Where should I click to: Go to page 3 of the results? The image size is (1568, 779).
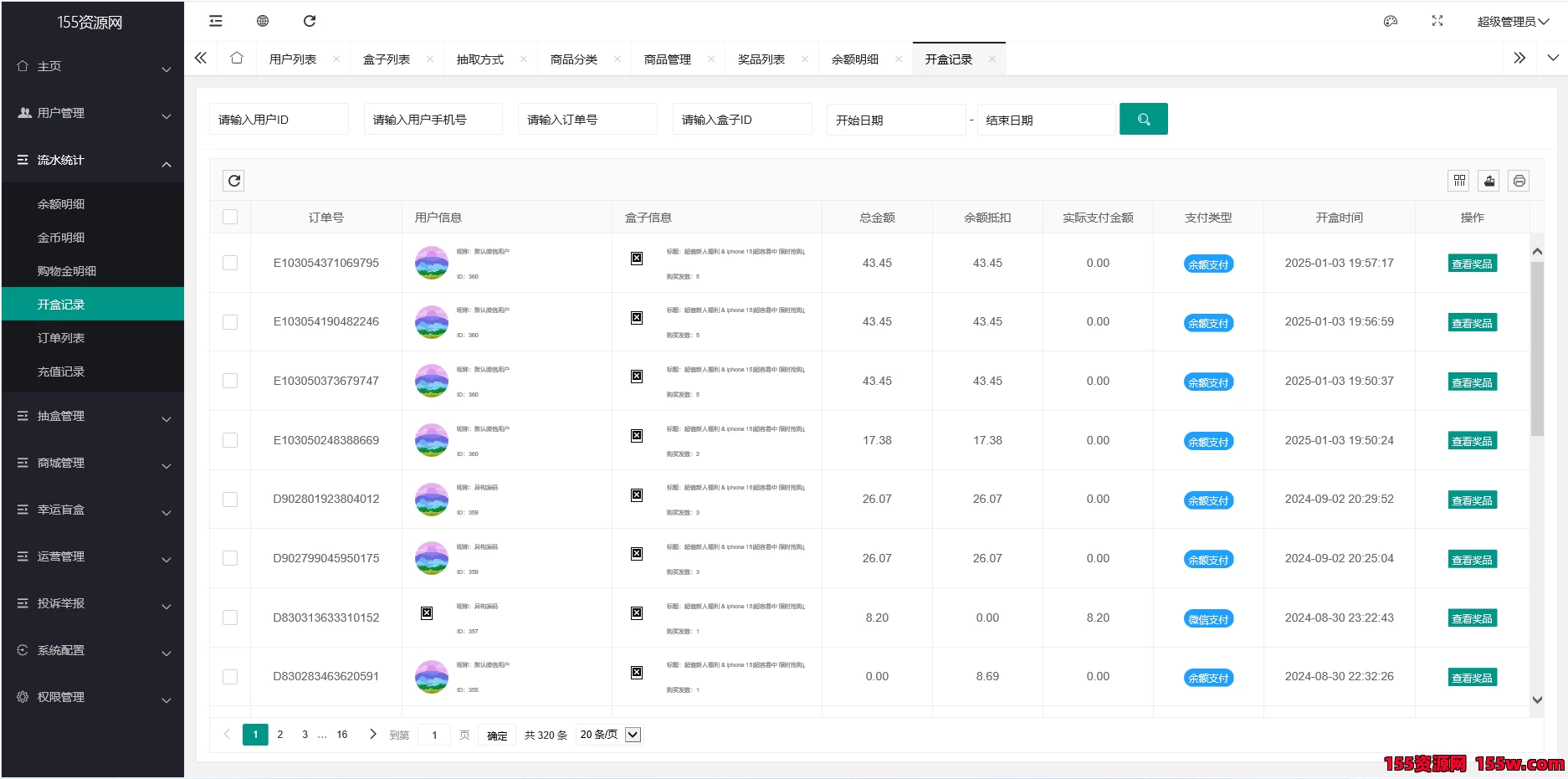click(x=305, y=734)
